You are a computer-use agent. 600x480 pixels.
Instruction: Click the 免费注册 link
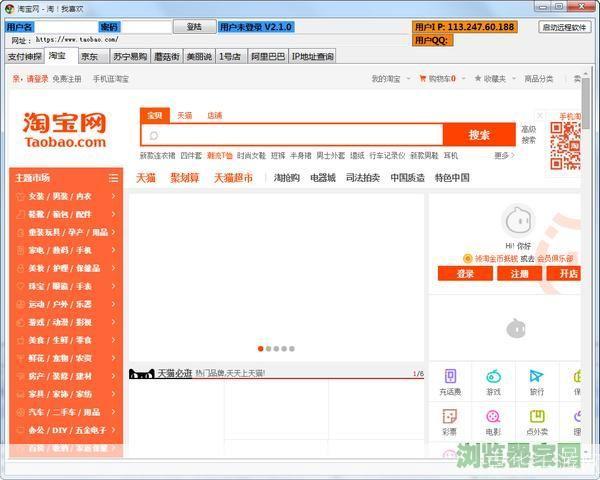pyautogui.click(x=67, y=79)
